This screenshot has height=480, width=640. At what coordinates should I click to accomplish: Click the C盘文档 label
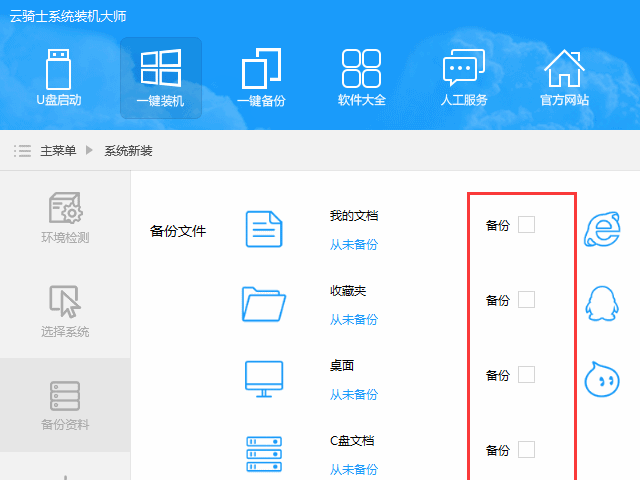point(352,440)
